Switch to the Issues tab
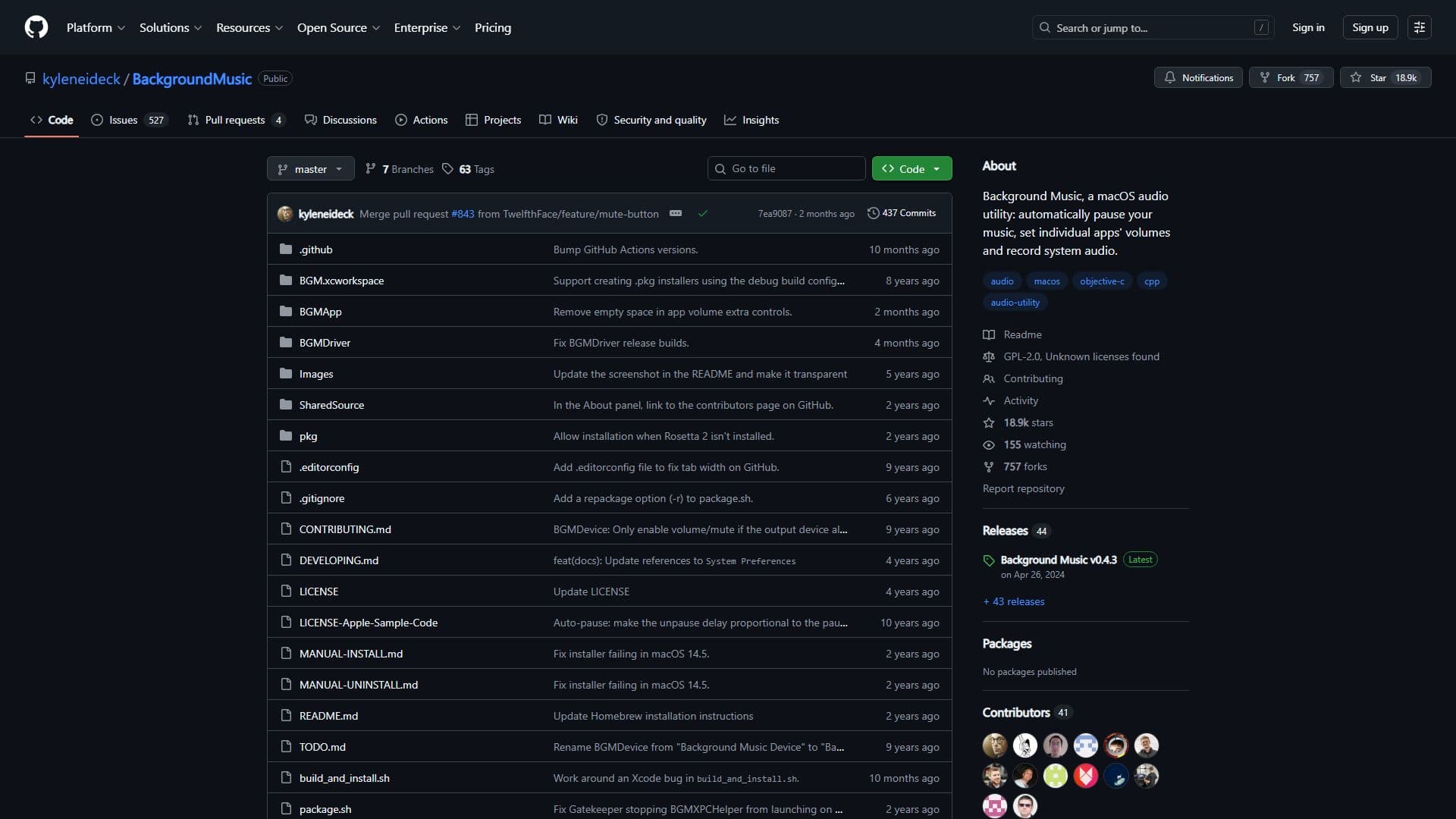The width and height of the screenshot is (1456, 819). [129, 120]
